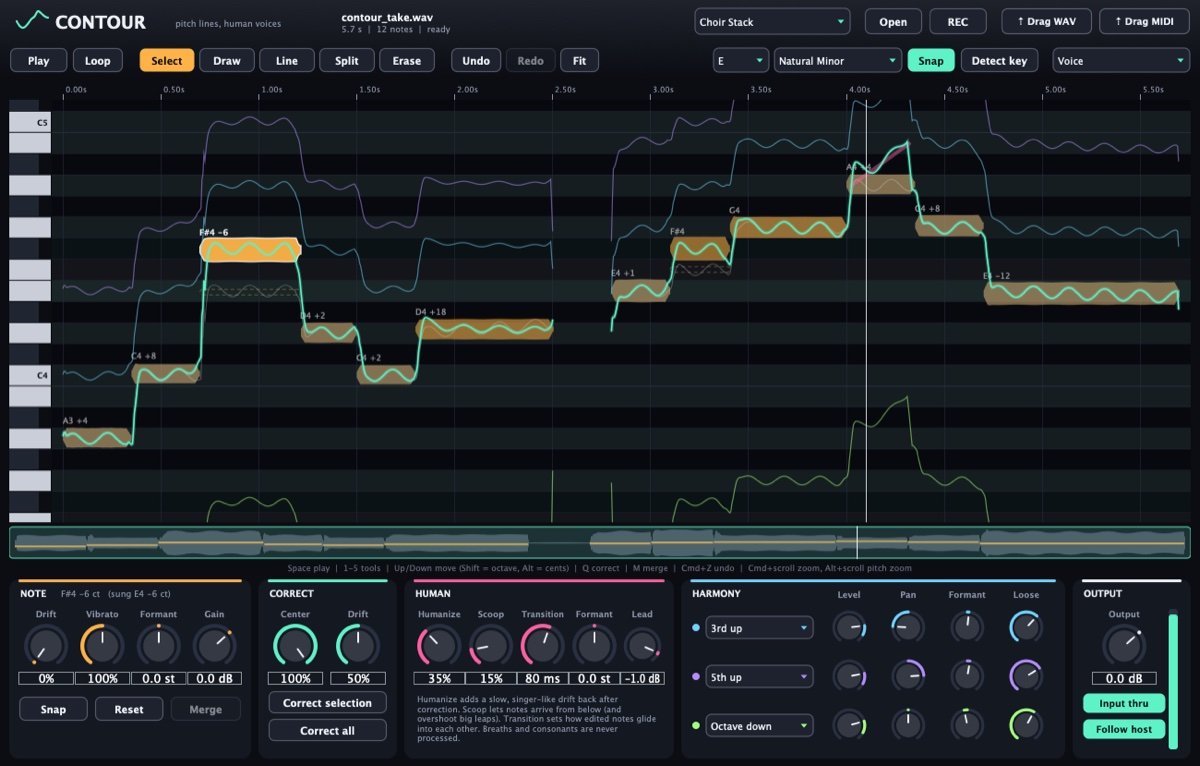Toggle Loop playback
1200x766 pixels.
pyautogui.click(x=98, y=60)
